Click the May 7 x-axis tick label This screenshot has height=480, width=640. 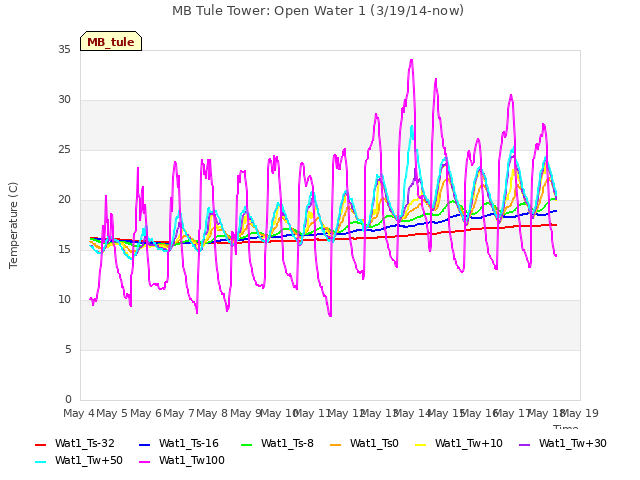179,413
